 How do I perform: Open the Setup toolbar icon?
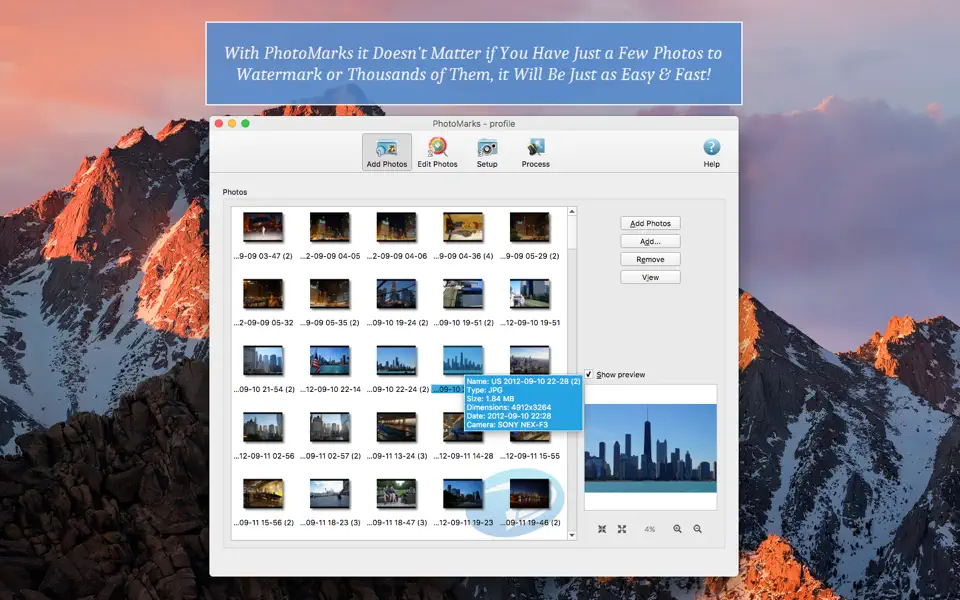[x=487, y=150]
